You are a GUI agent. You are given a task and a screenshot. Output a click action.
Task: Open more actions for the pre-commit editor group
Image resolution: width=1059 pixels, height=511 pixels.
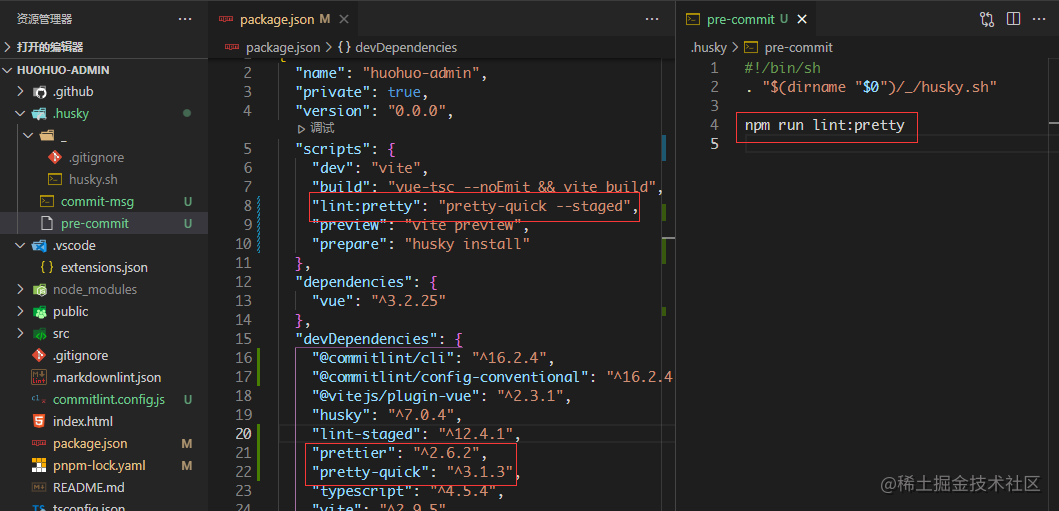click(x=1039, y=19)
